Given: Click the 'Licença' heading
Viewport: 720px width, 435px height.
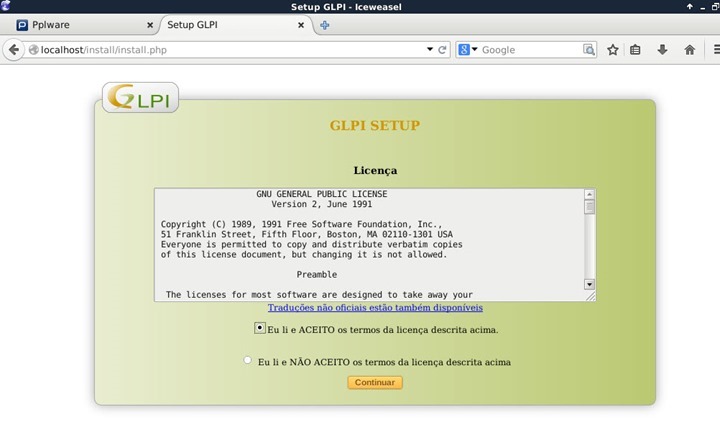Looking at the screenshot, I should coord(375,170).
